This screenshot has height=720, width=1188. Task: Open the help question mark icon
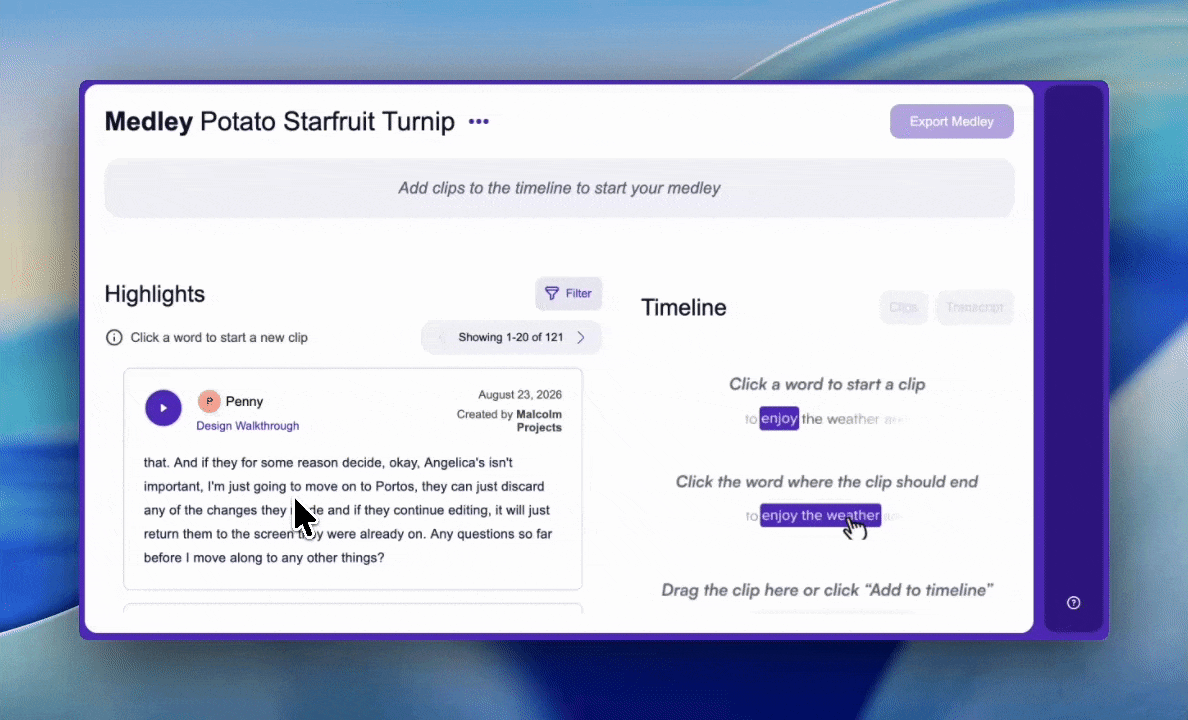pos(1074,603)
